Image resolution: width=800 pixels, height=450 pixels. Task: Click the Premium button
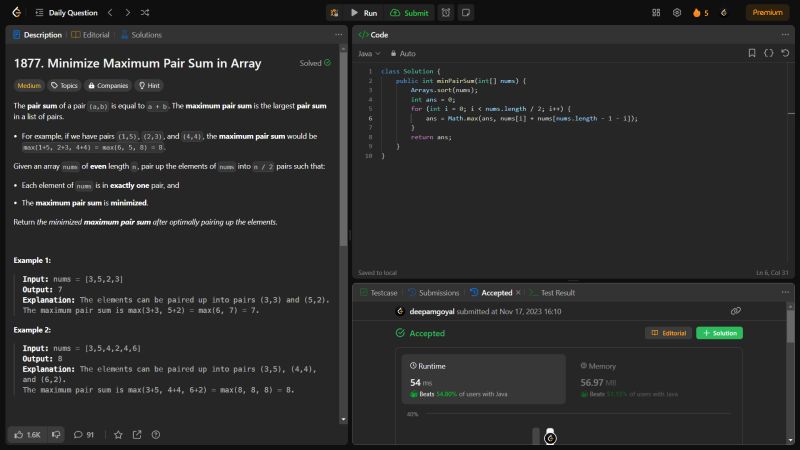tap(767, 13)
